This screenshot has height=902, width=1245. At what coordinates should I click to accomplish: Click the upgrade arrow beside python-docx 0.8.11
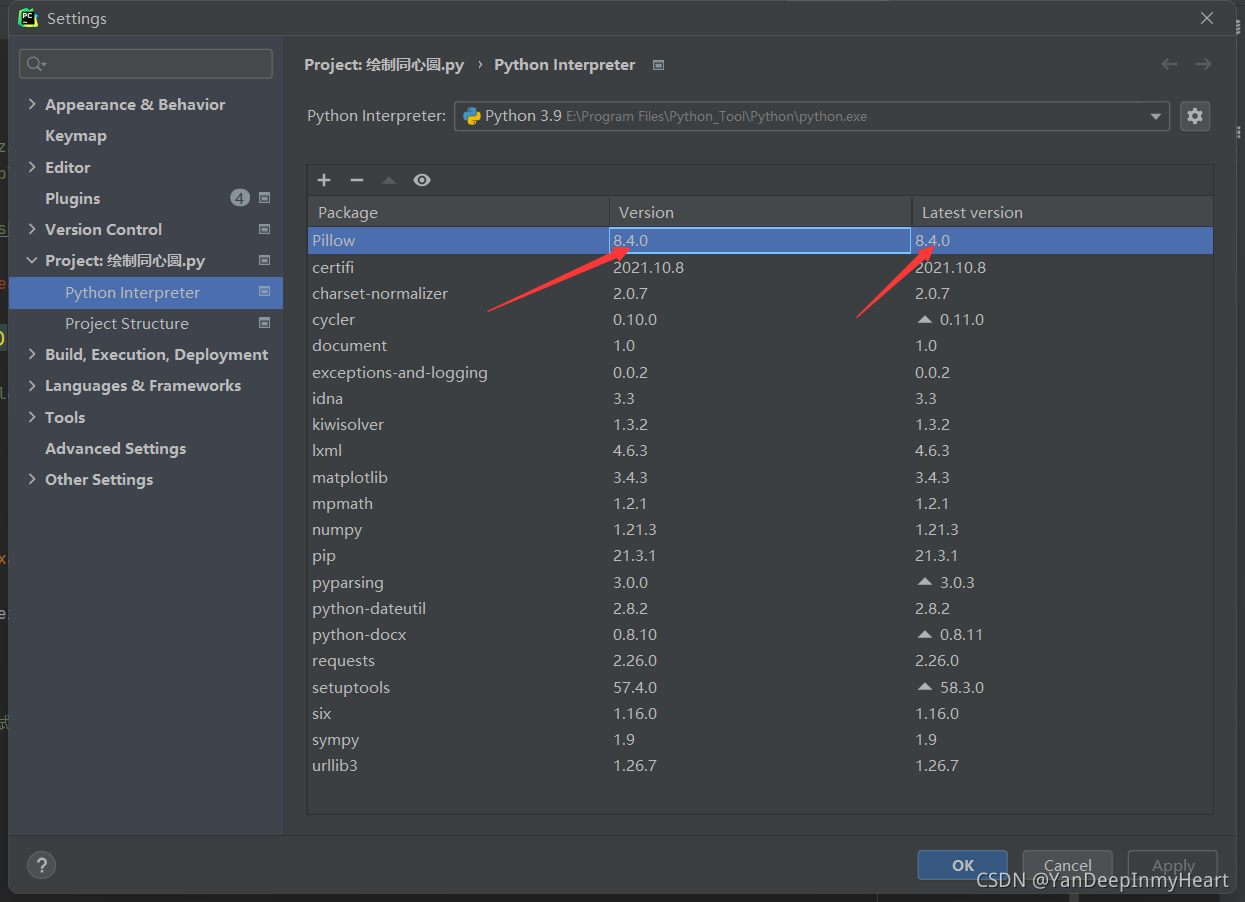click(925, 635)
